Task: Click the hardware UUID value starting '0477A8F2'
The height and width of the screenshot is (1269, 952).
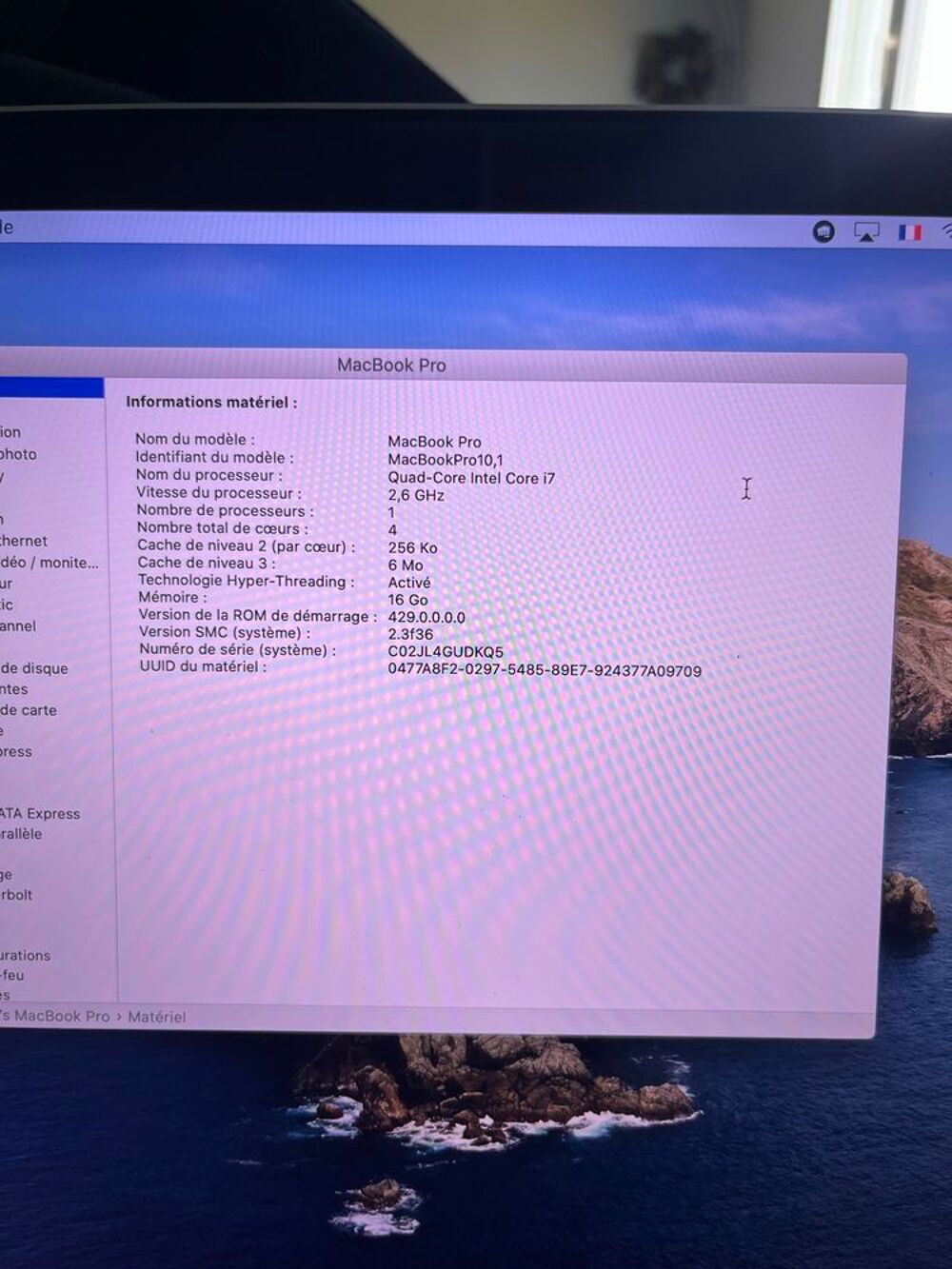Action: pyautogui.click(x=545, y=670)
